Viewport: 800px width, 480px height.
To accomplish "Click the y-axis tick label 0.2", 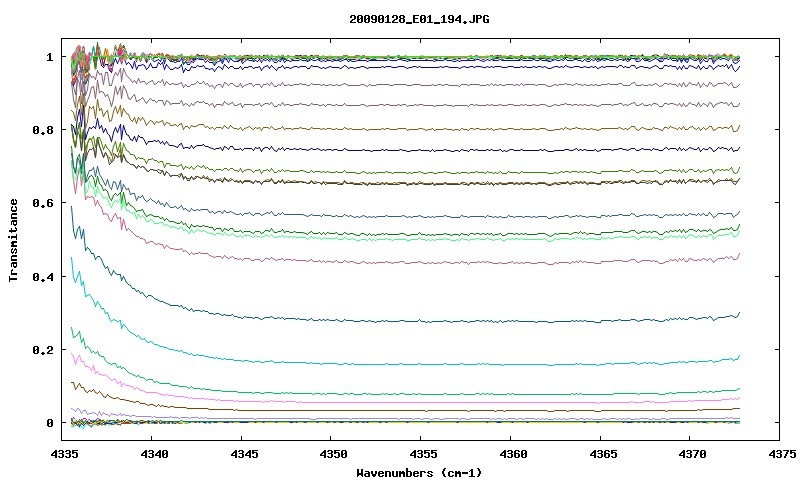I will (43, 350).
